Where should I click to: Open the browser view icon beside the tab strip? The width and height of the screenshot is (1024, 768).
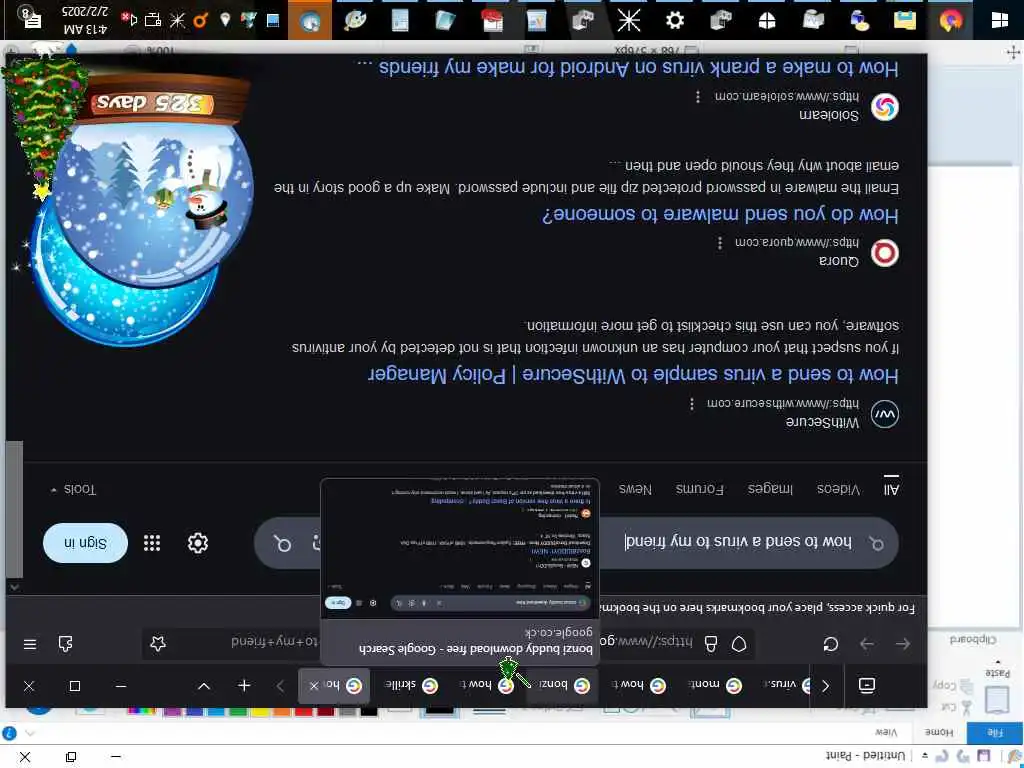click(867, 685)
